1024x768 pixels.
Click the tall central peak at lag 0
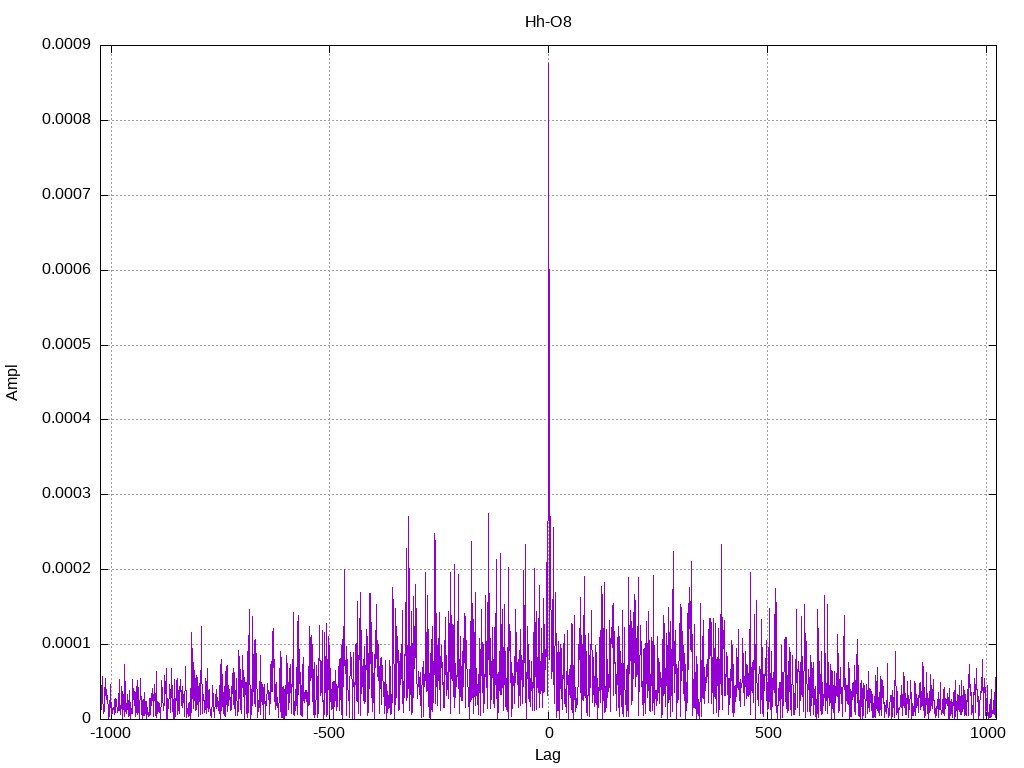549,294
